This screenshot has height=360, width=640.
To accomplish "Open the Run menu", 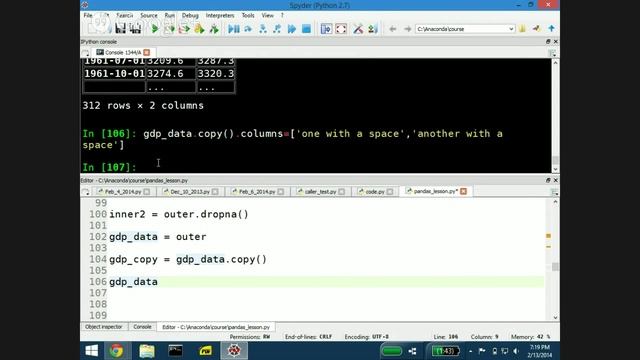I will coord(170,16).
